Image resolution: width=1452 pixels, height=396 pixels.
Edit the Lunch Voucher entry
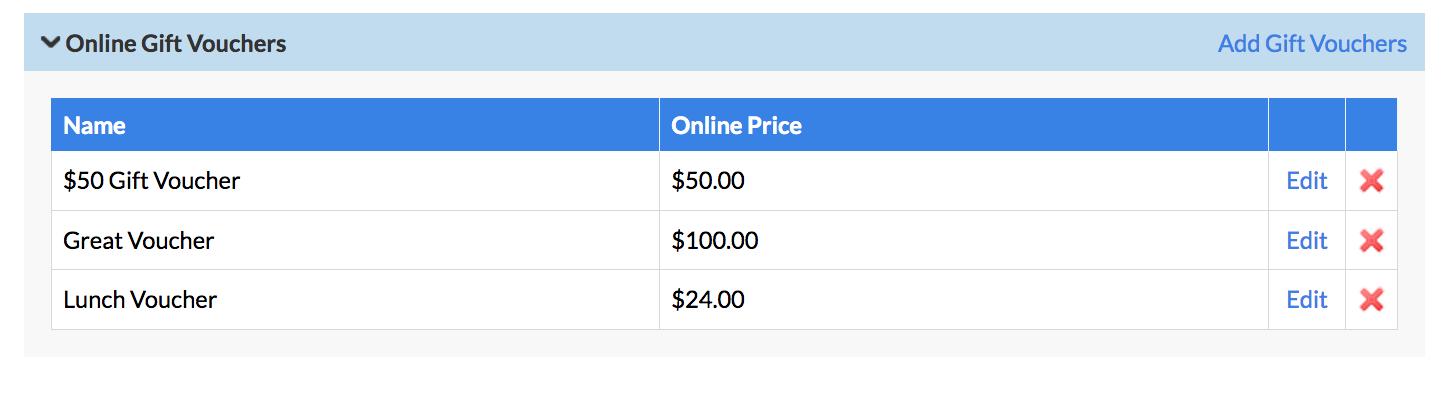pyautogui.click(x=1307, y=299)
